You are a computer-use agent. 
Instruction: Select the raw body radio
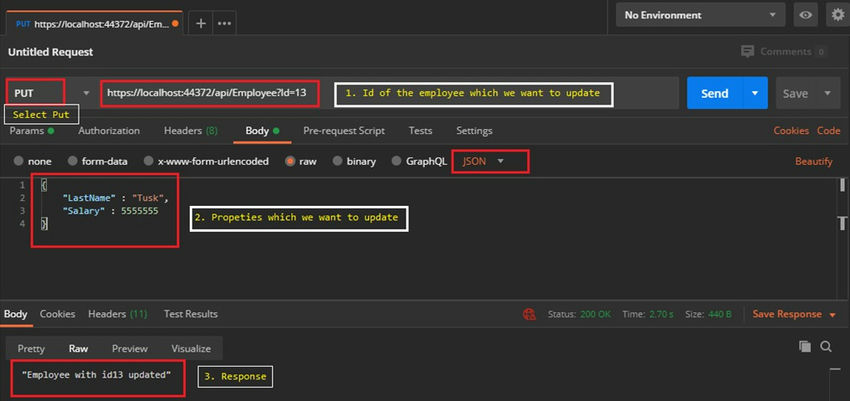click(290, 161)
